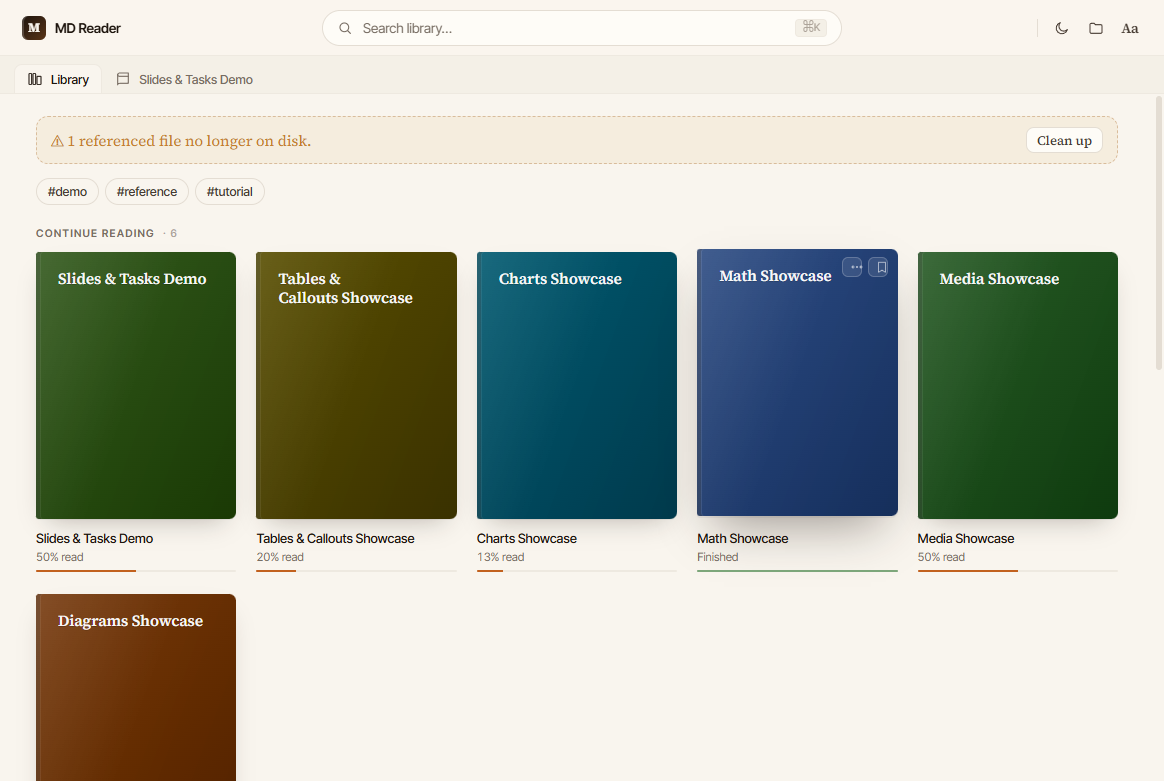Open more options on Math Showcase cover
This screenshot has width=1164, height=781.
(852, 267)
